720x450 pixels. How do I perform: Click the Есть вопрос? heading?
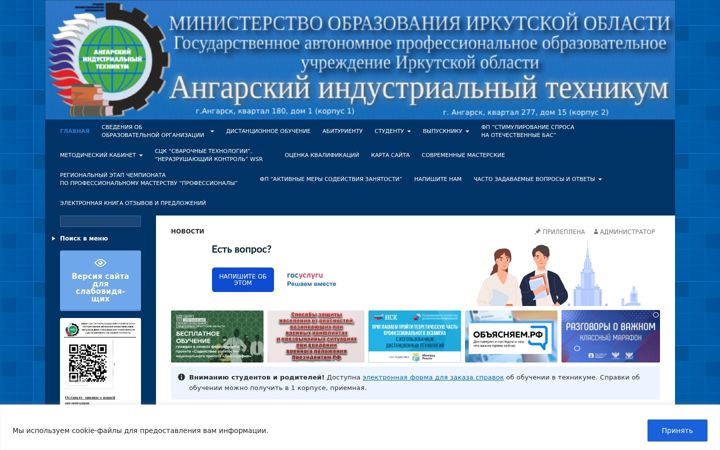point(242,249)
